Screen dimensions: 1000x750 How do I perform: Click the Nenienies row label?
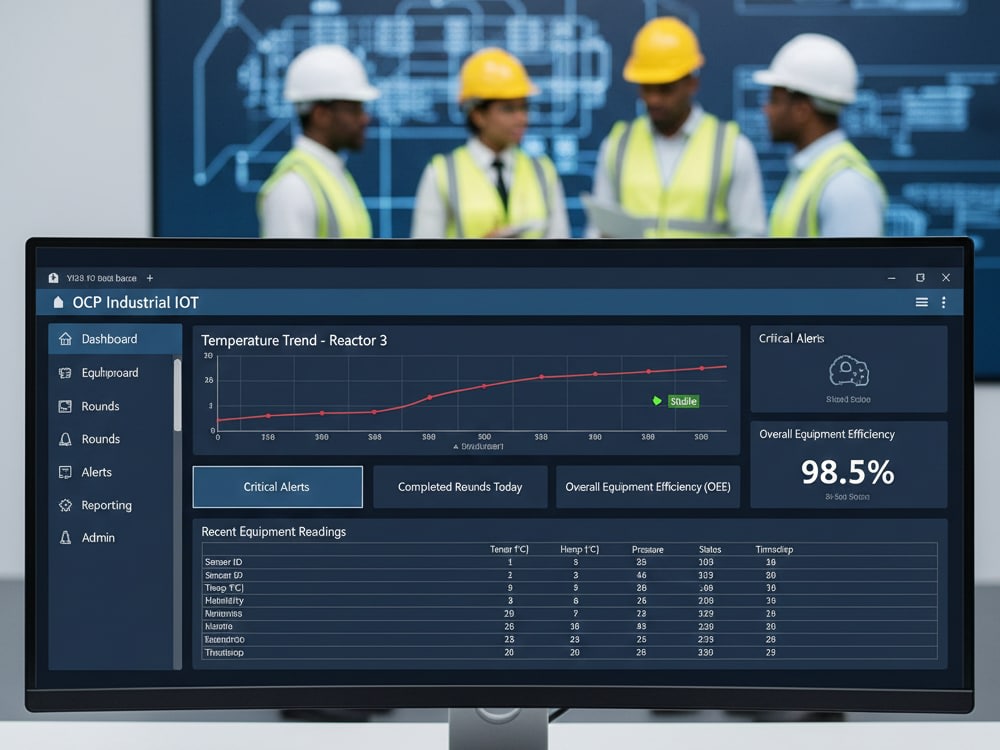pyautogui.click(x=223, y=614)
